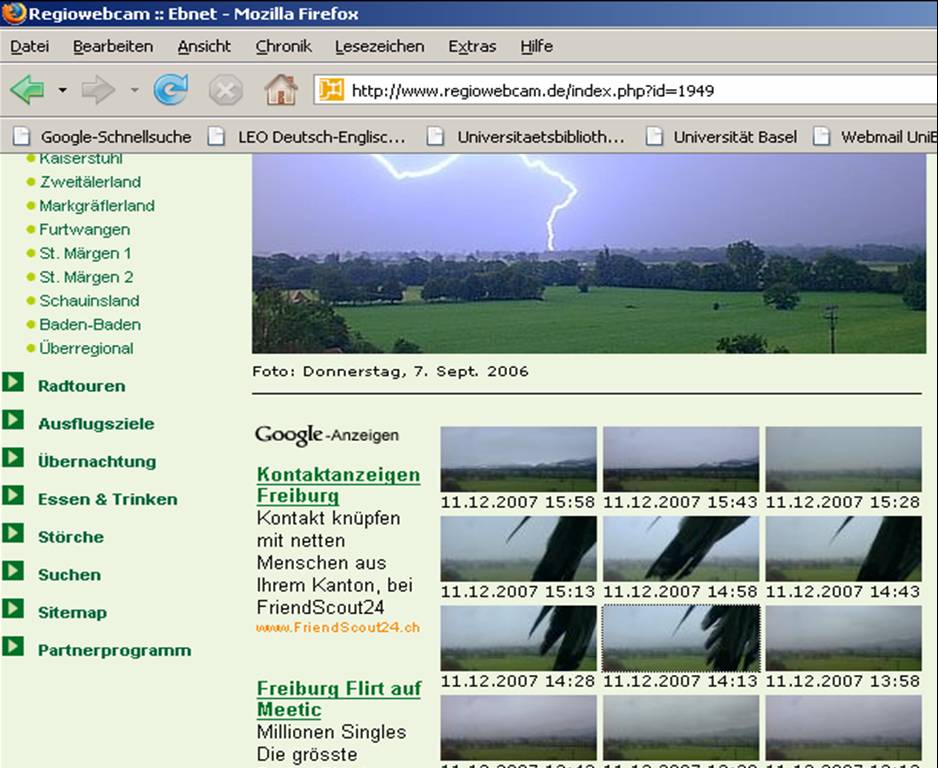Click the green Back arrow button
The width and height of the screenshot is (938, 768).
click(x=27, y=91)
